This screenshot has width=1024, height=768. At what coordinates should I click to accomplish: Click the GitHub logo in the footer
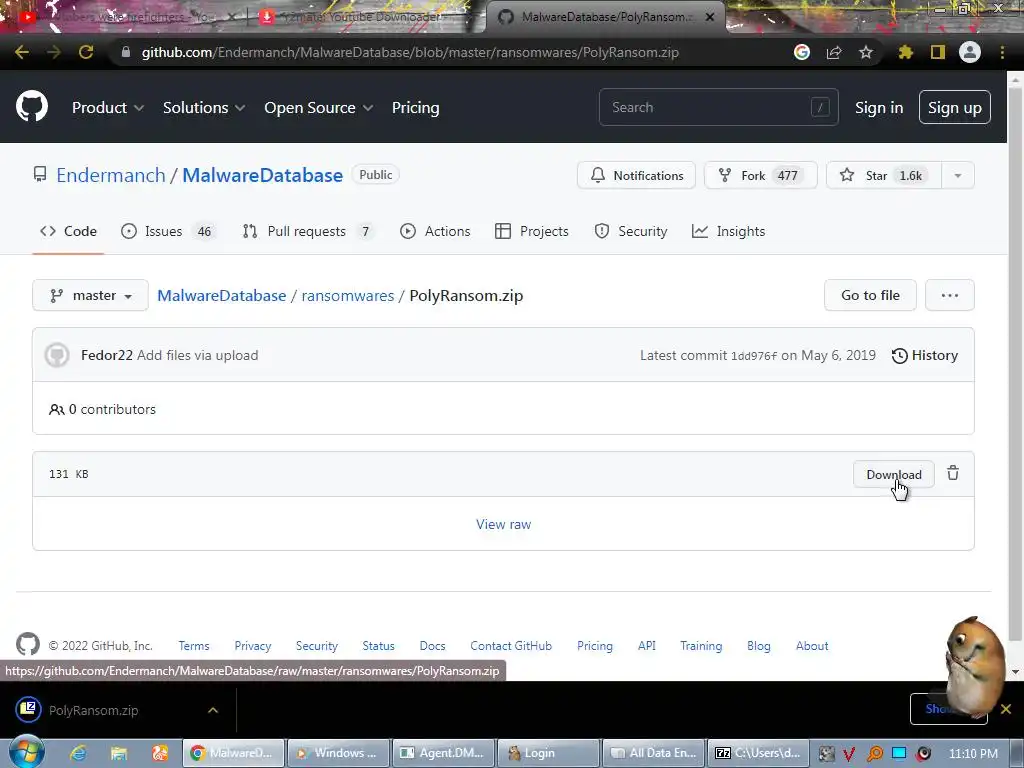[x=28, y=644]
